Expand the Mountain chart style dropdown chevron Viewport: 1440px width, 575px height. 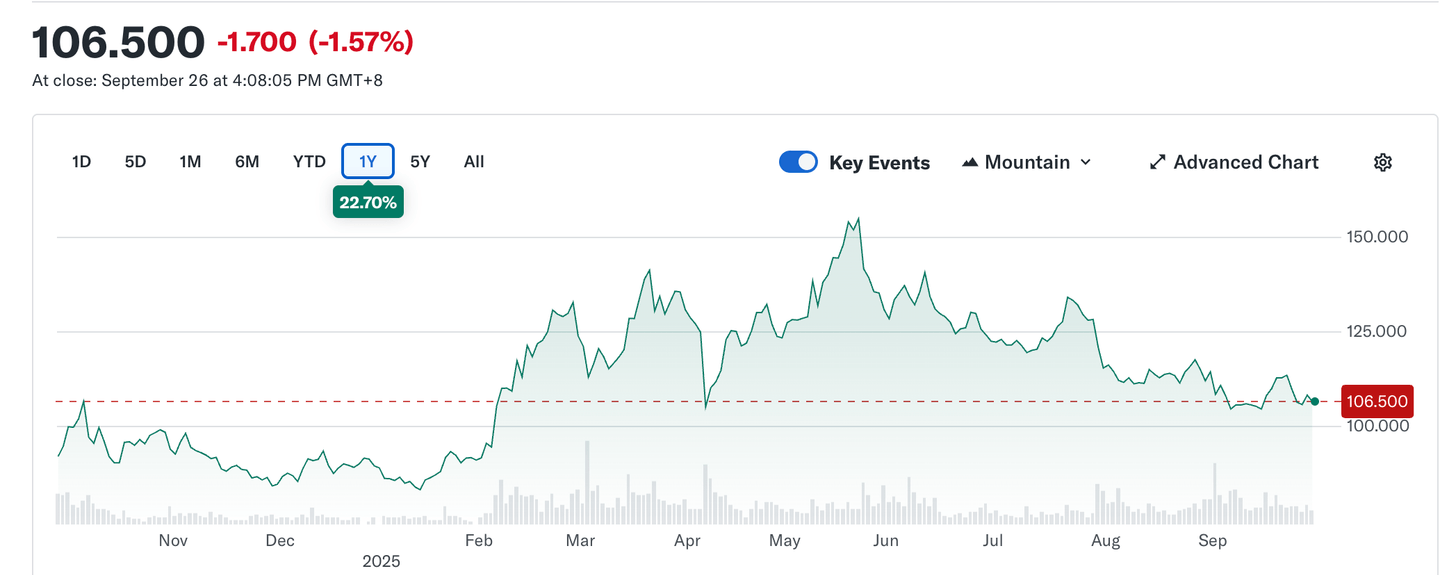[1086, 162]
